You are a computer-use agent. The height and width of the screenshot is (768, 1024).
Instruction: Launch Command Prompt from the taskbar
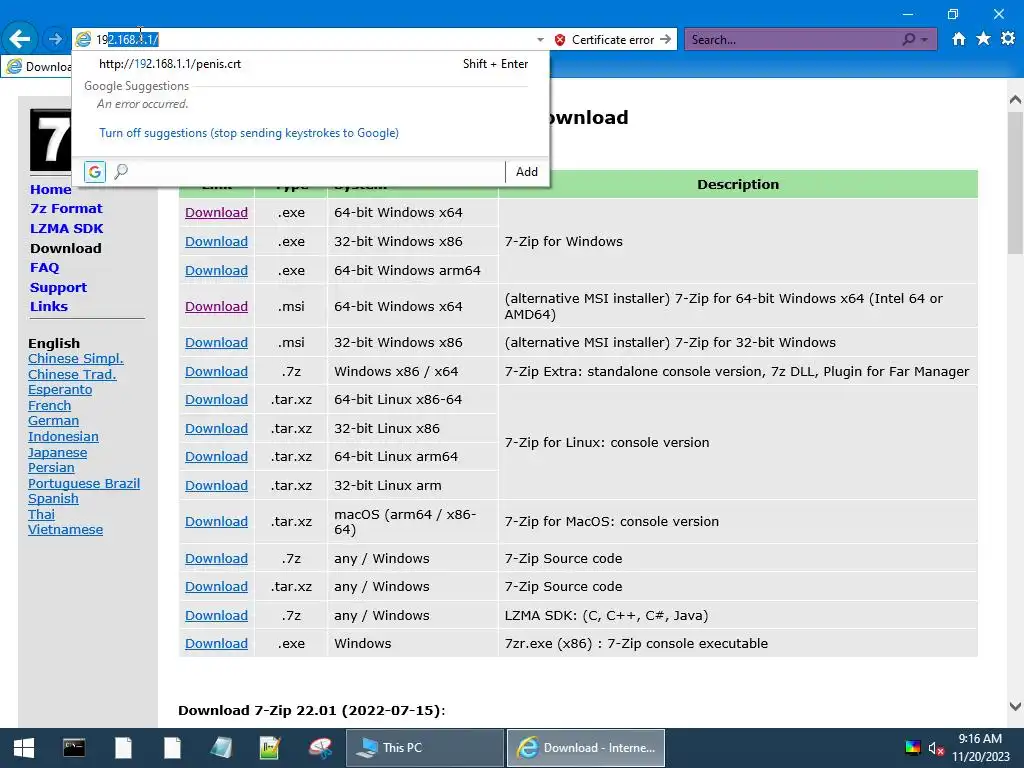[x=74, y=747]
